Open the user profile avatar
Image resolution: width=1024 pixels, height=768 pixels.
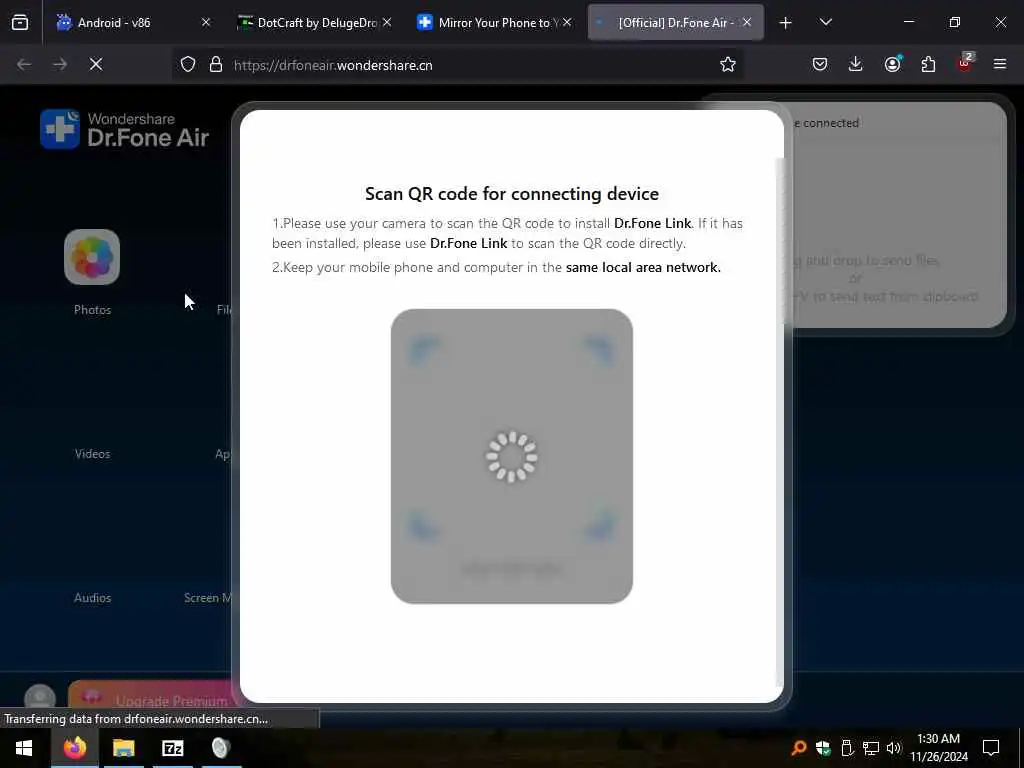[40, 698]
